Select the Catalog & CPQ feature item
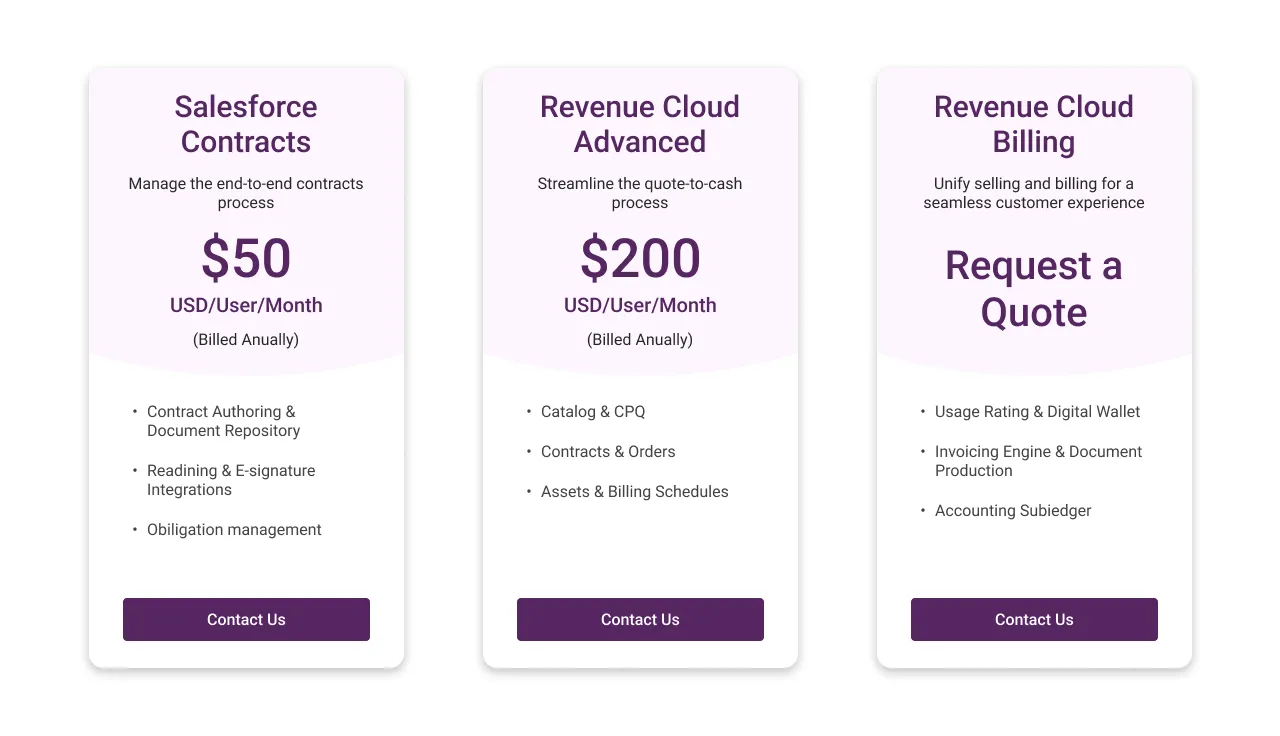Viewport: 1280px width, 736px height. pyautogui.click(x=593, y=411)
